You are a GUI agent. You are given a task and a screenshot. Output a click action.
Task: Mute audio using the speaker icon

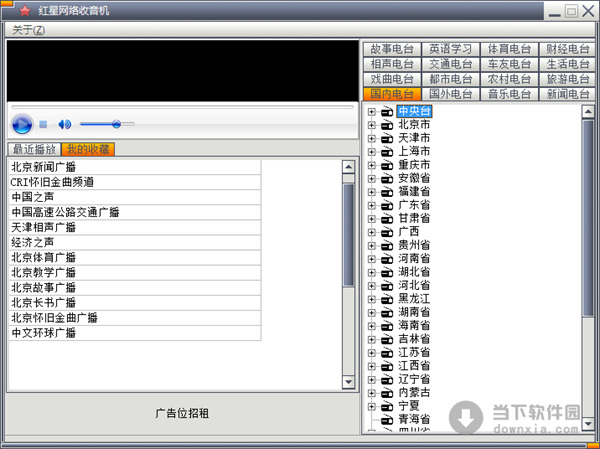pyautogui.click(x=64, y=124)
